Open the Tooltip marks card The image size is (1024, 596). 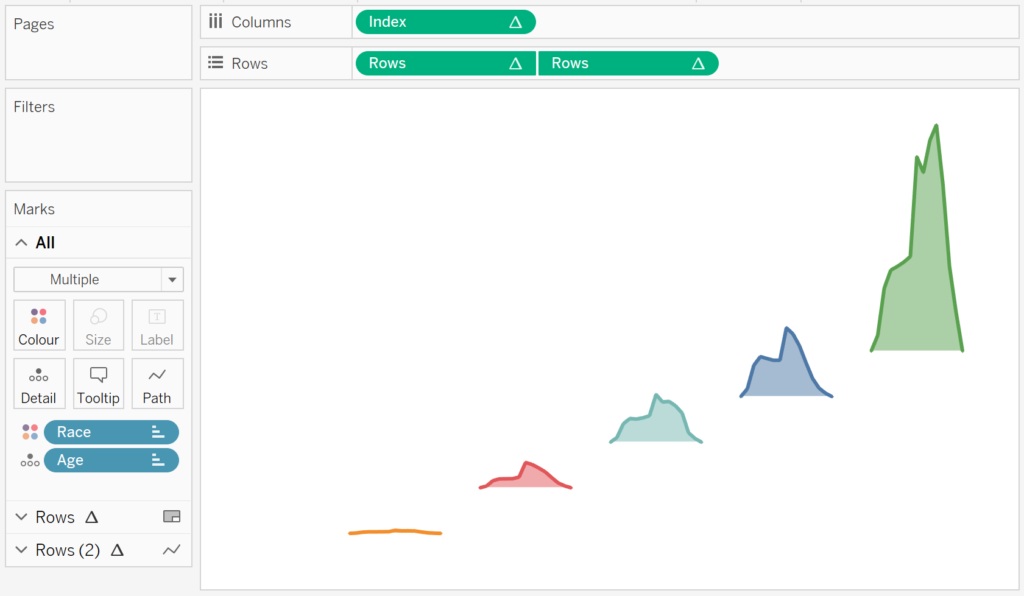point(98,383)
